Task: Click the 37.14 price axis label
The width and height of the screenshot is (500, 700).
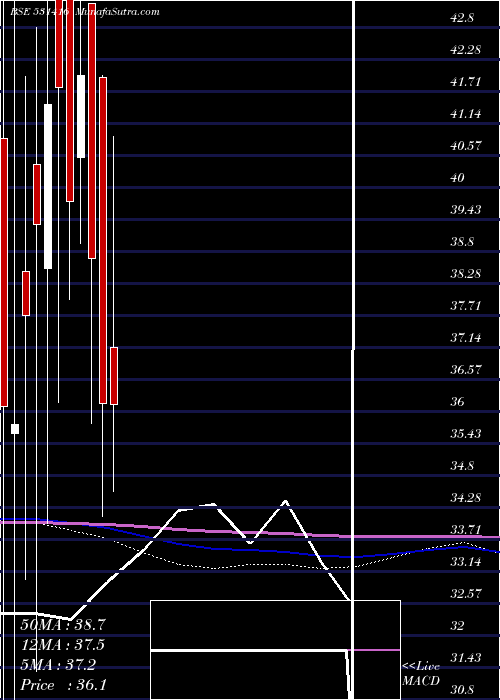Action: pos(466,338)
